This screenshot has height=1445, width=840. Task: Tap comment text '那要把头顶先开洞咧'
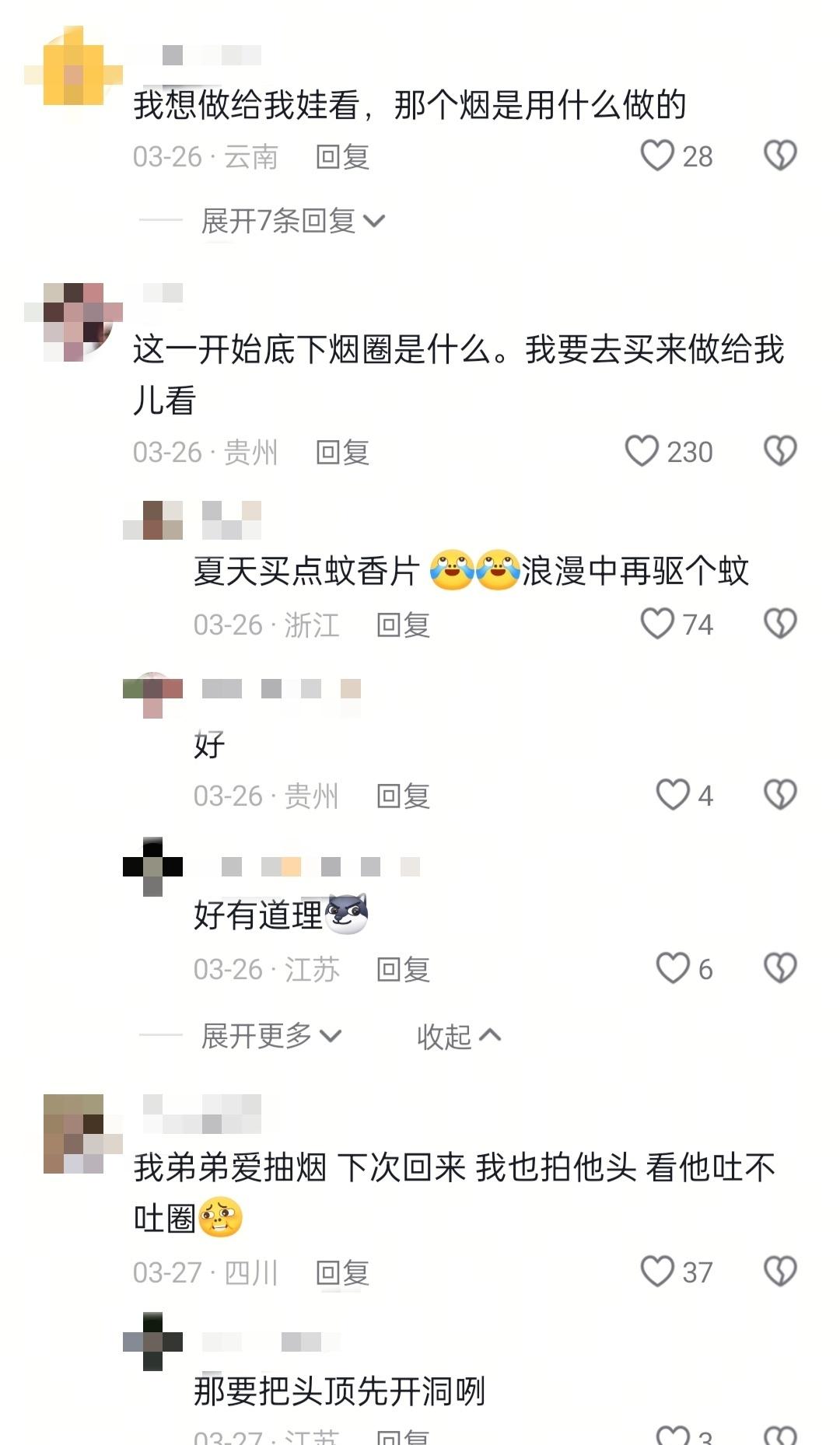pos(339,1391)
